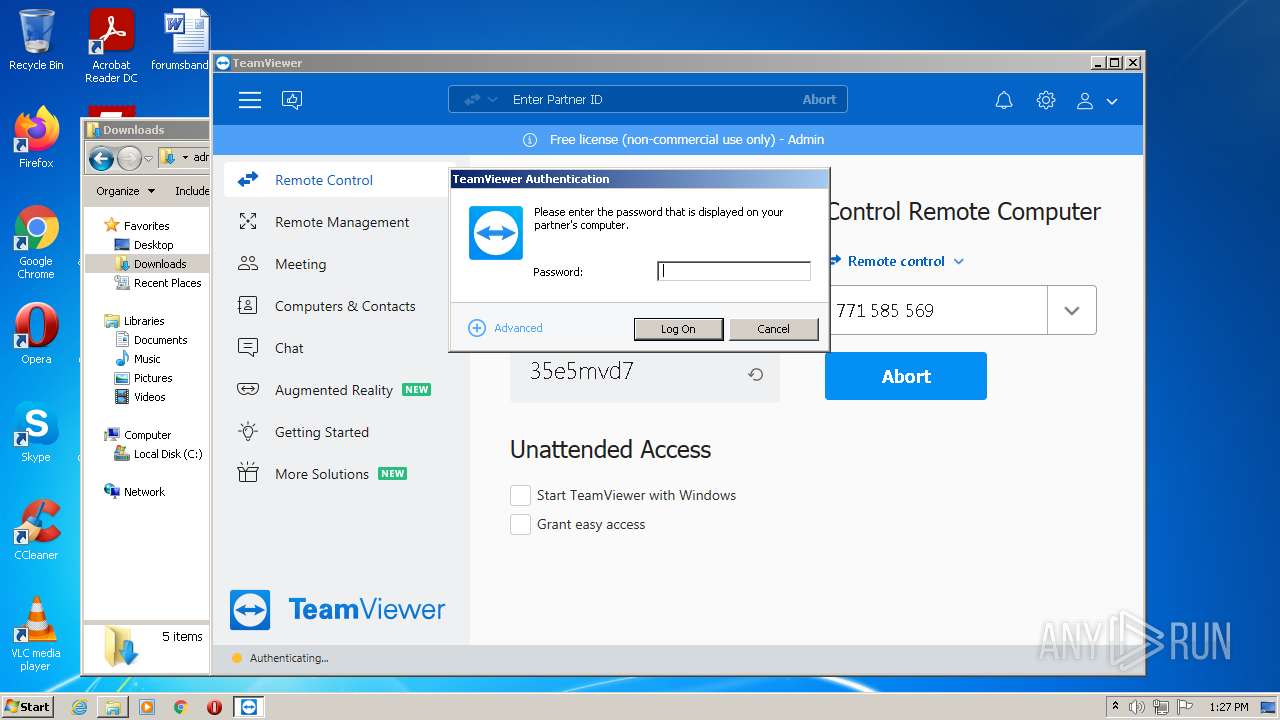Select the Skype desktop icon
1280x720 pixels.
[x=36, y=432]
